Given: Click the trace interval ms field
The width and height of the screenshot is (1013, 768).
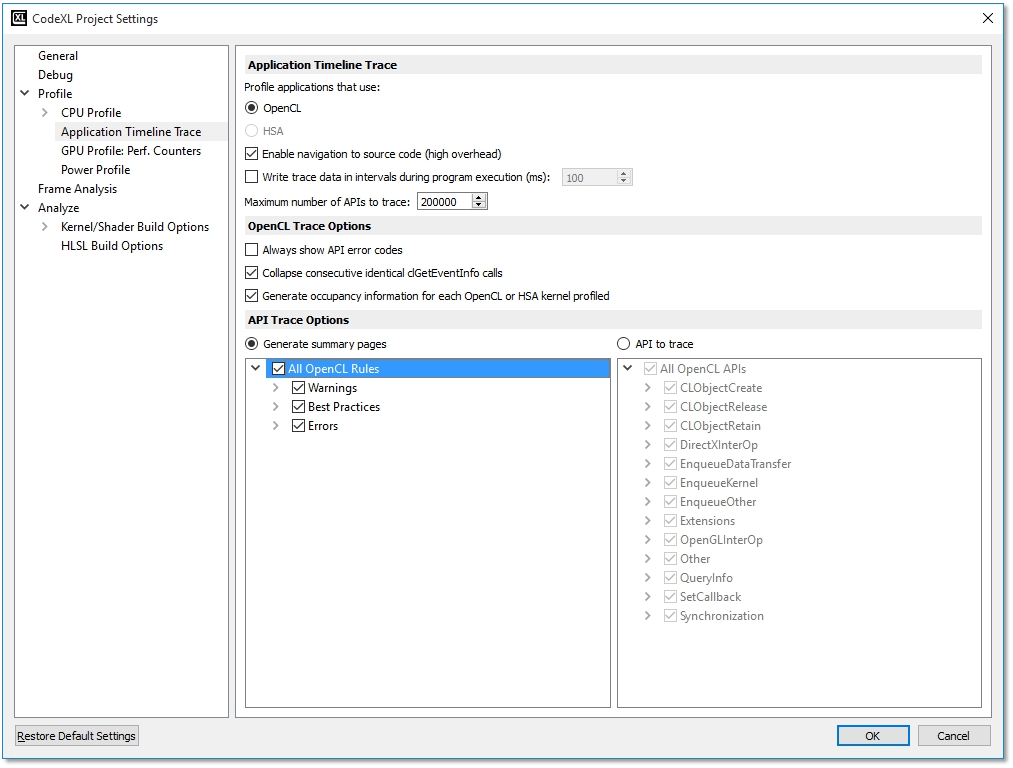Looking at the screenshot, I should (589, 178).
